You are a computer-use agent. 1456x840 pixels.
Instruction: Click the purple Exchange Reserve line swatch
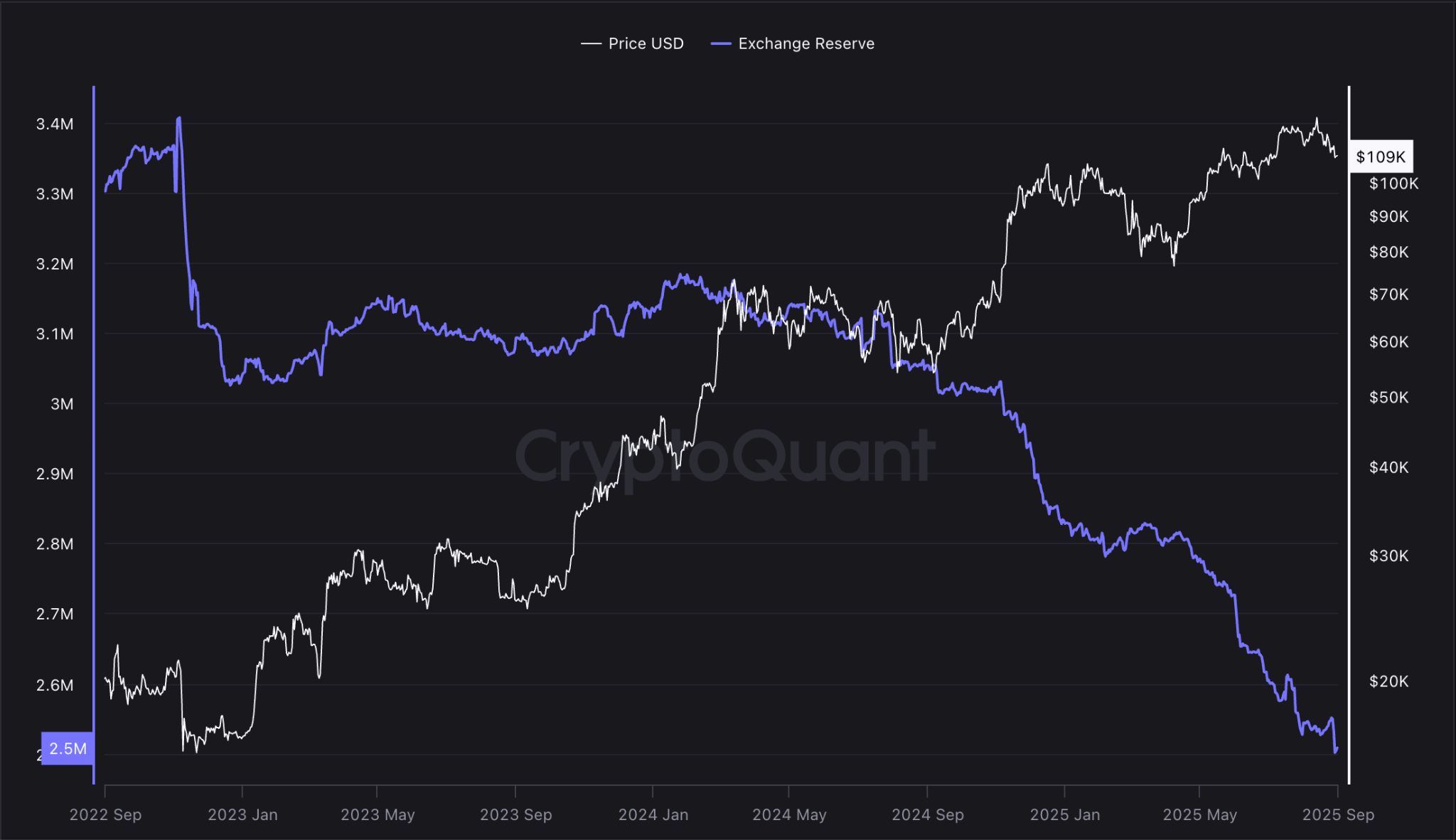721,43
